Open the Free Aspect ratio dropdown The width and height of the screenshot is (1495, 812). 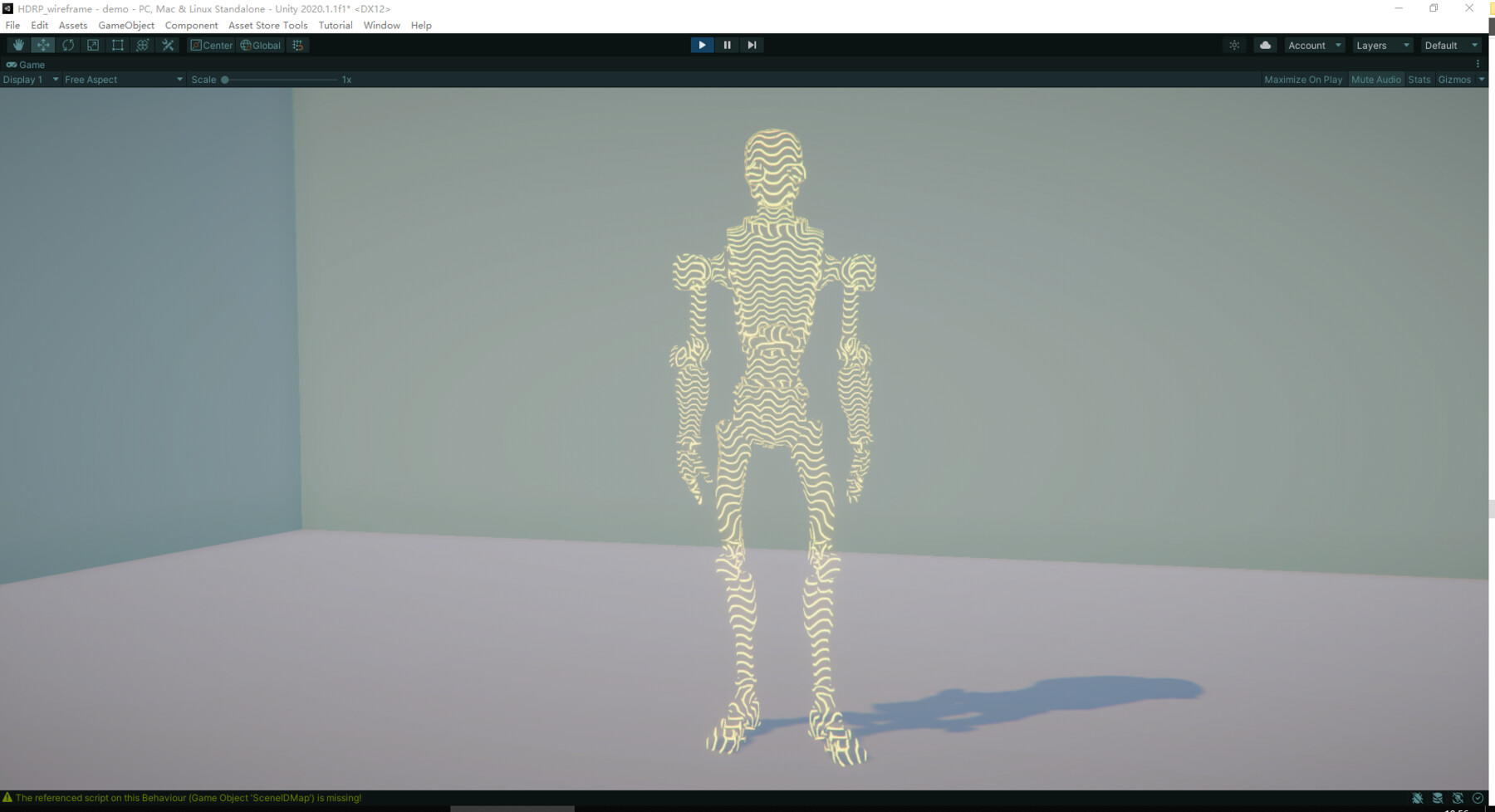122,79
